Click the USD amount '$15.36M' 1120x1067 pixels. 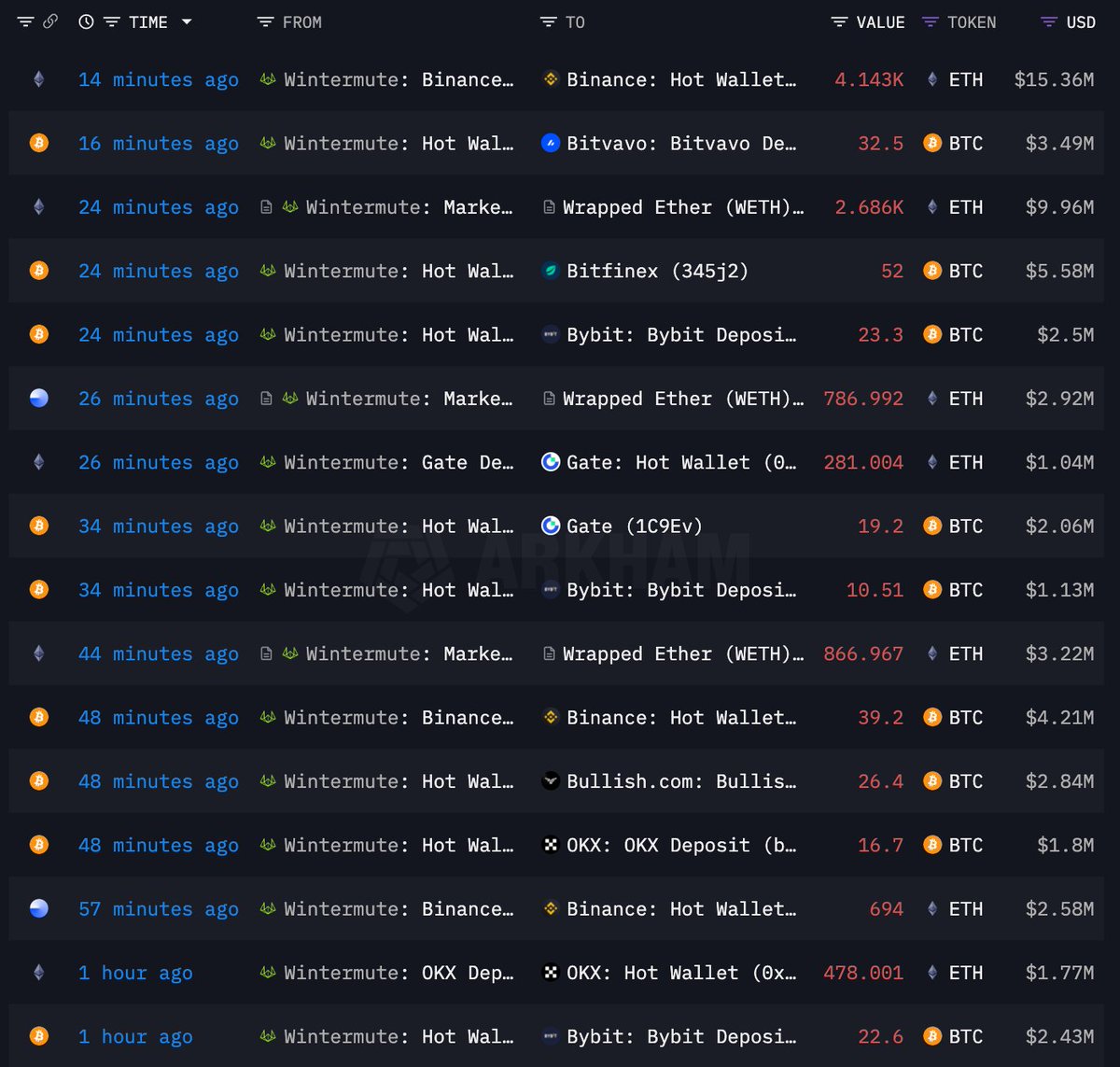1054,79
